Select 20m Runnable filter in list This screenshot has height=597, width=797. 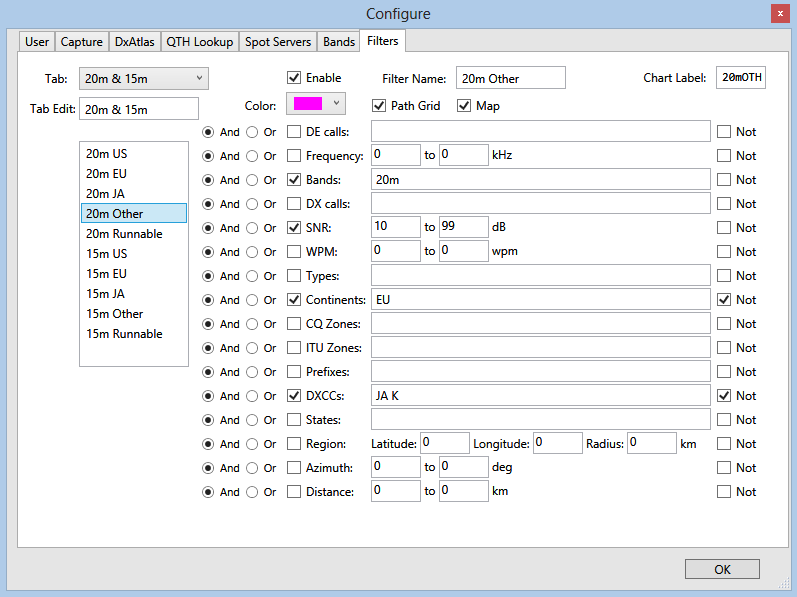[x=134, y=234]
